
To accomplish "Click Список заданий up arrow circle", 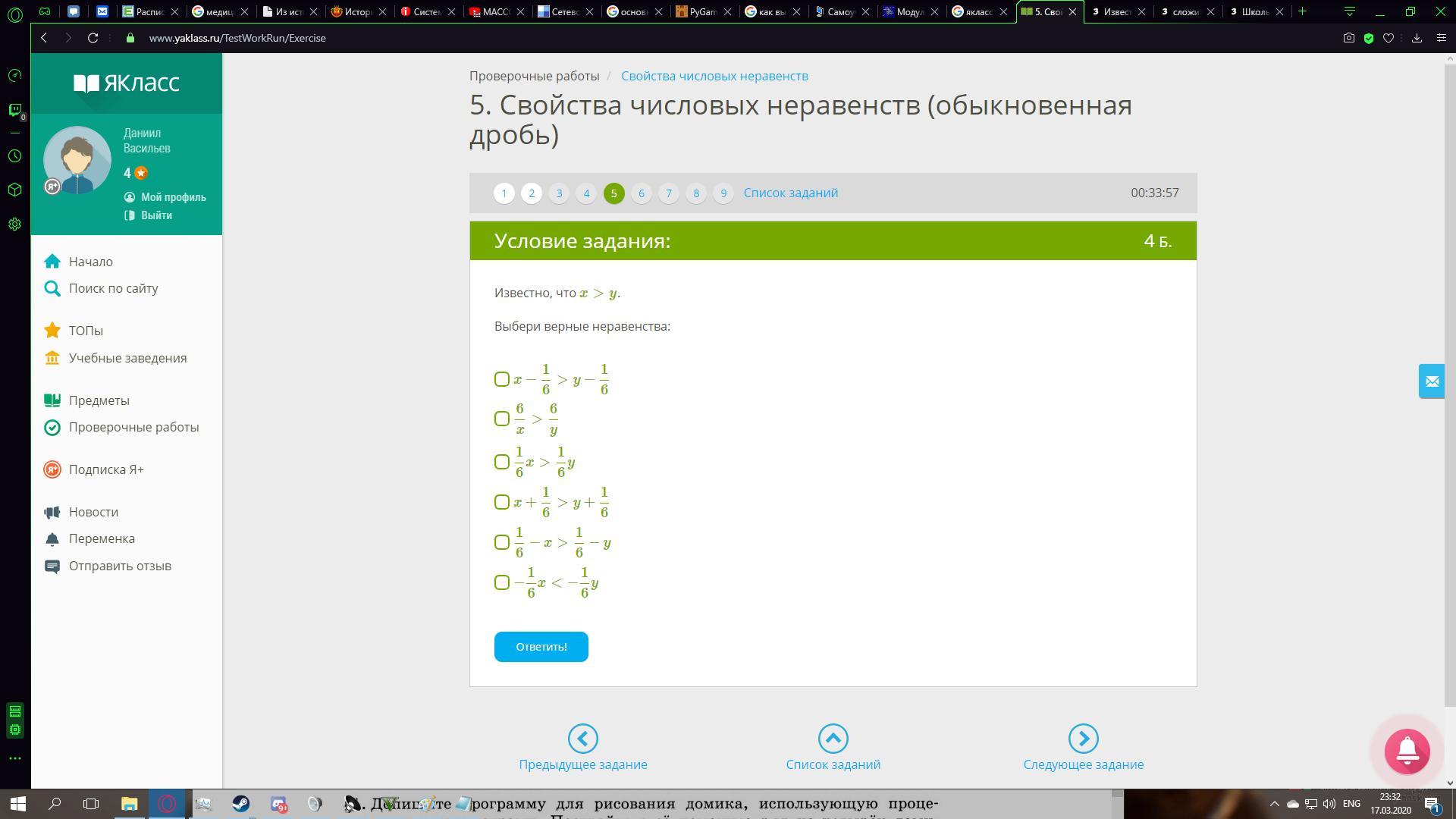I will pyautogui.click(x=833, y=739).
